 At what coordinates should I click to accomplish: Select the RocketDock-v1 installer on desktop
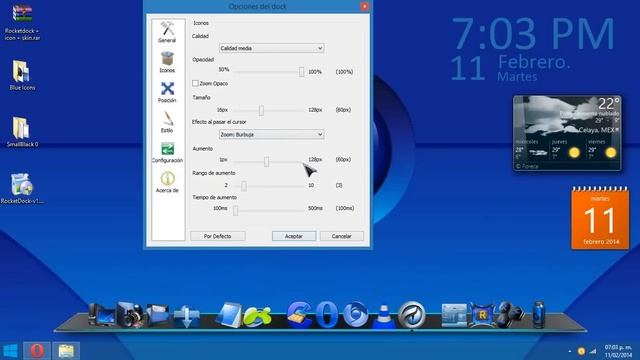[22, 189]
